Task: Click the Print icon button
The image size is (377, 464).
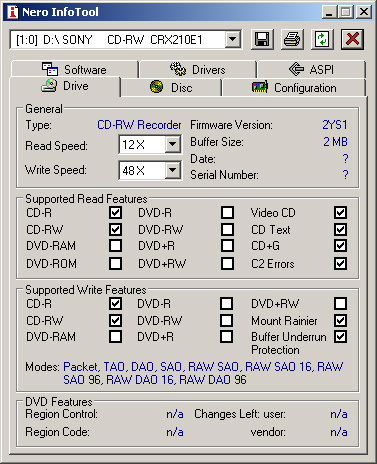Action: (x=292, y=39)
